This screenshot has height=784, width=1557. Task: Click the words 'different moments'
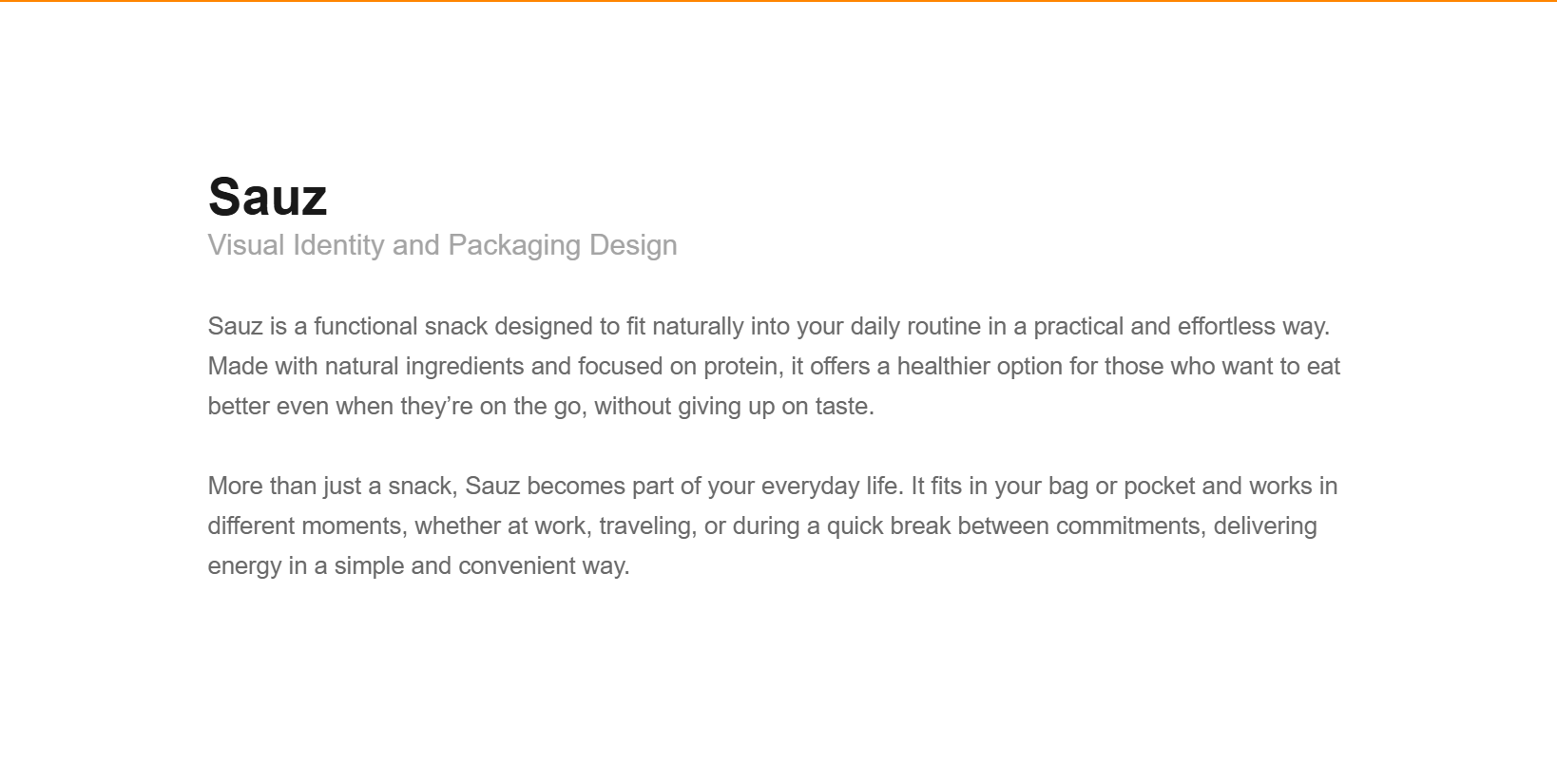(304, 526)
